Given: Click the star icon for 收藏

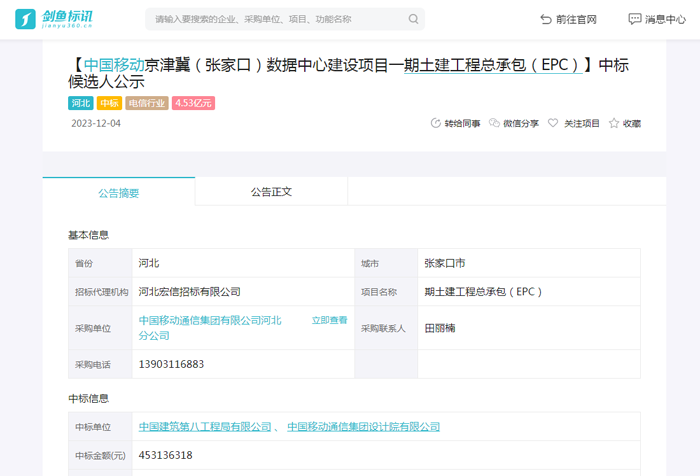Looking at the screenshot, I should click(x=614, y=123).
